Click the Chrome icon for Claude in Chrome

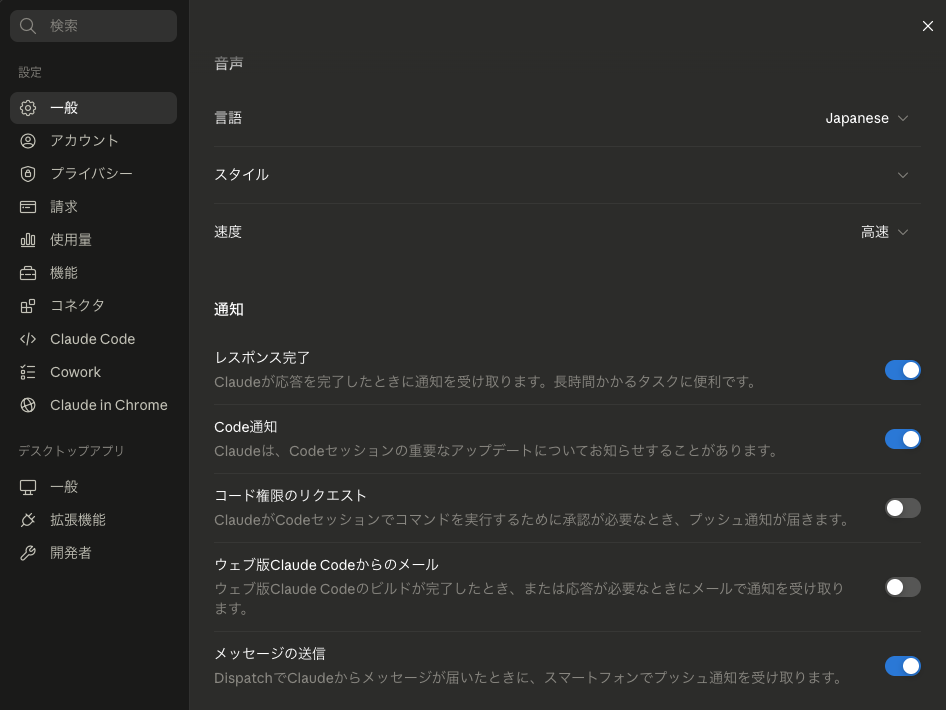[x=28, y=405]
